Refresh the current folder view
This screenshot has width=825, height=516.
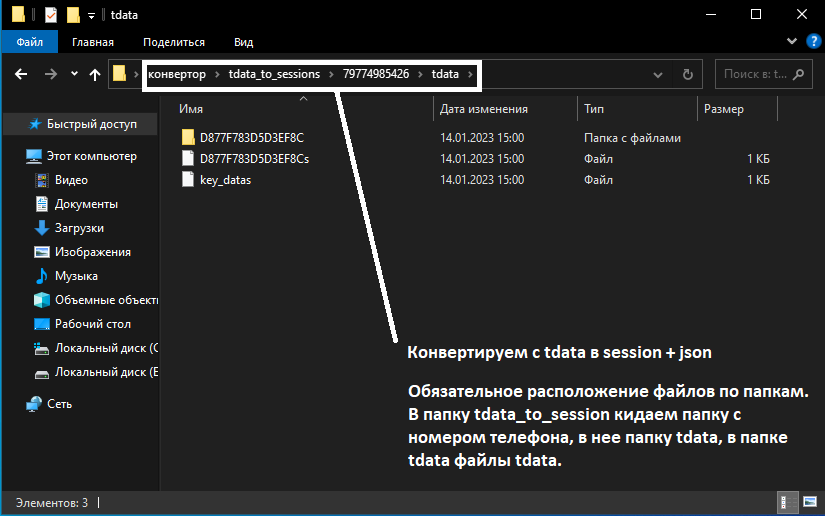[x=687, y=74]
